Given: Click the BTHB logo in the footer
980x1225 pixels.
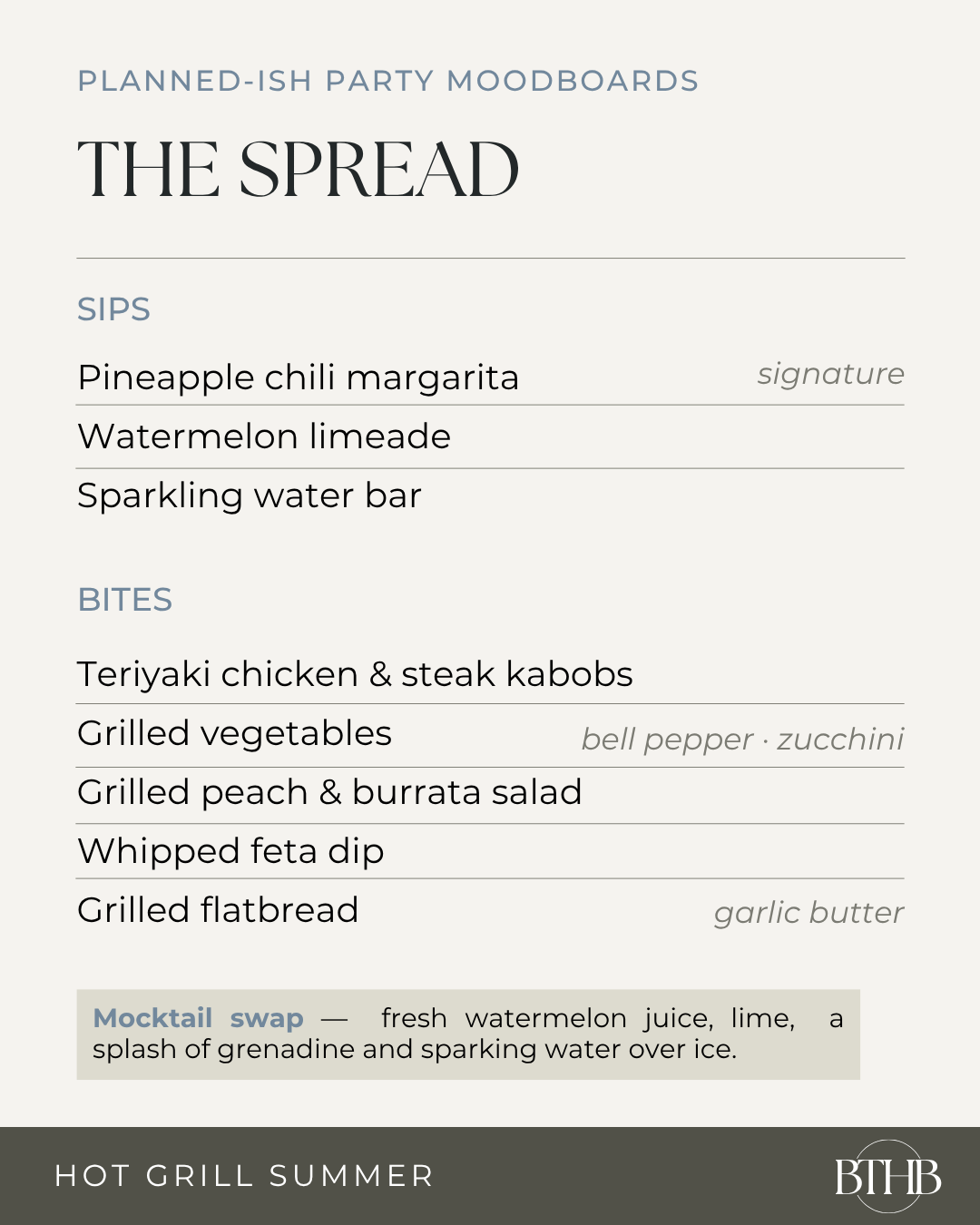Looking at the screenshot, I should coord(888,1176).
